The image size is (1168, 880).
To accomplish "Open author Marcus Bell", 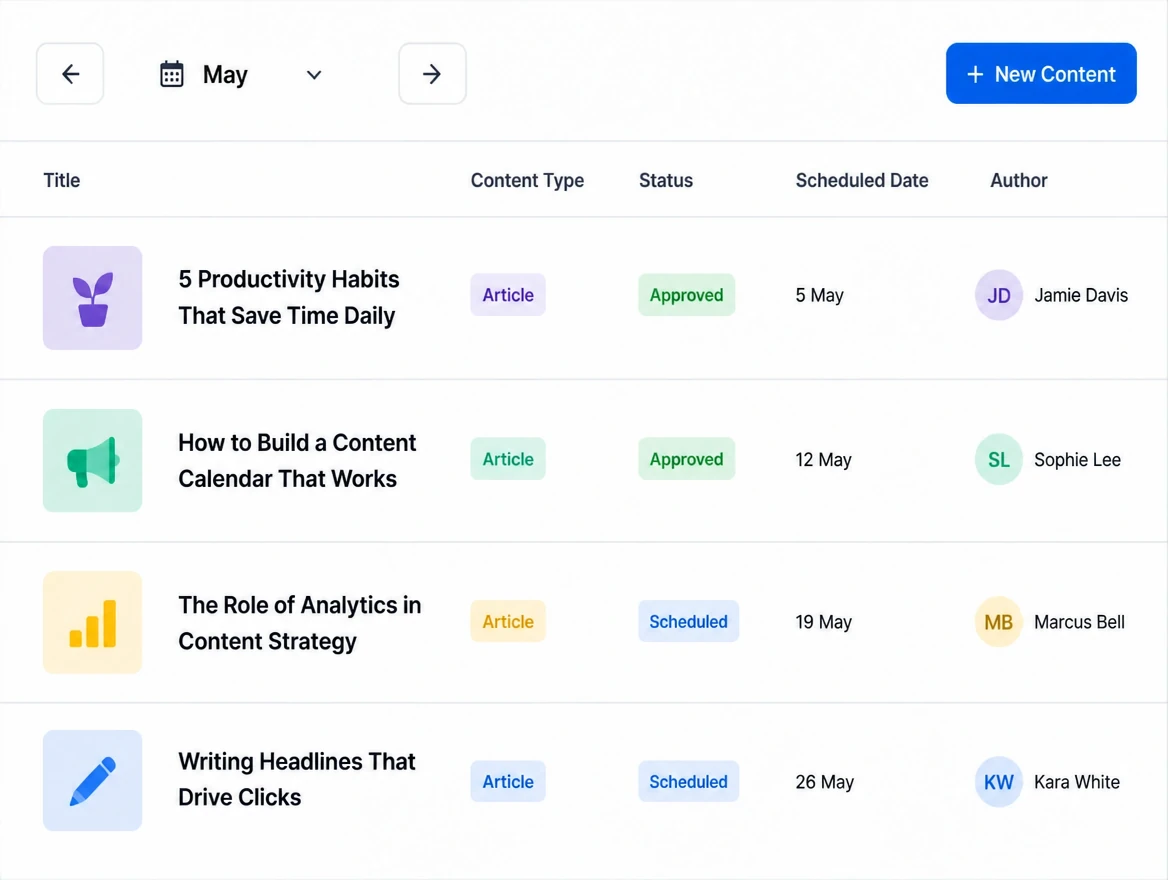I will coord(1079,622).
